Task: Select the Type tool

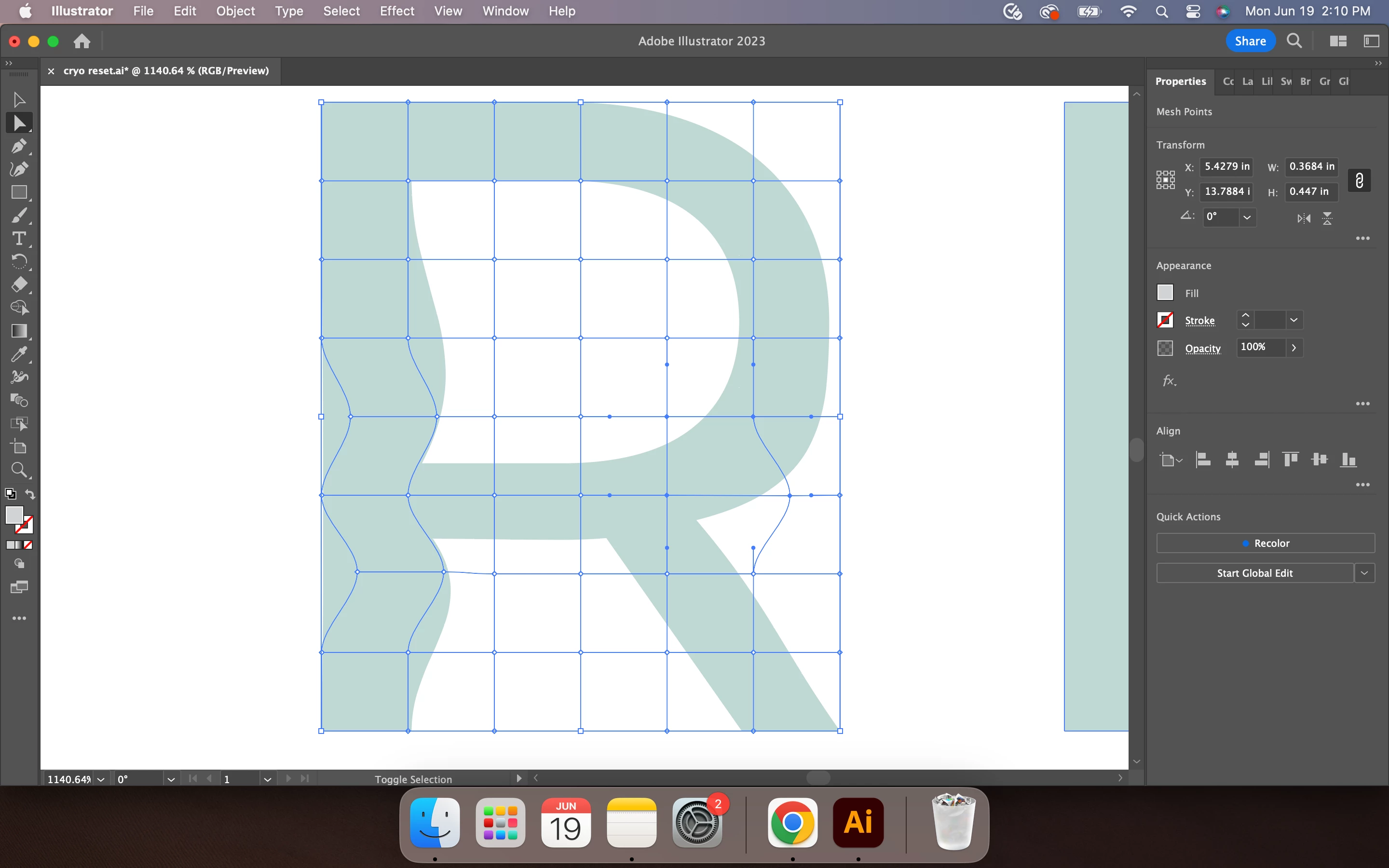Action: coord(18,238)
